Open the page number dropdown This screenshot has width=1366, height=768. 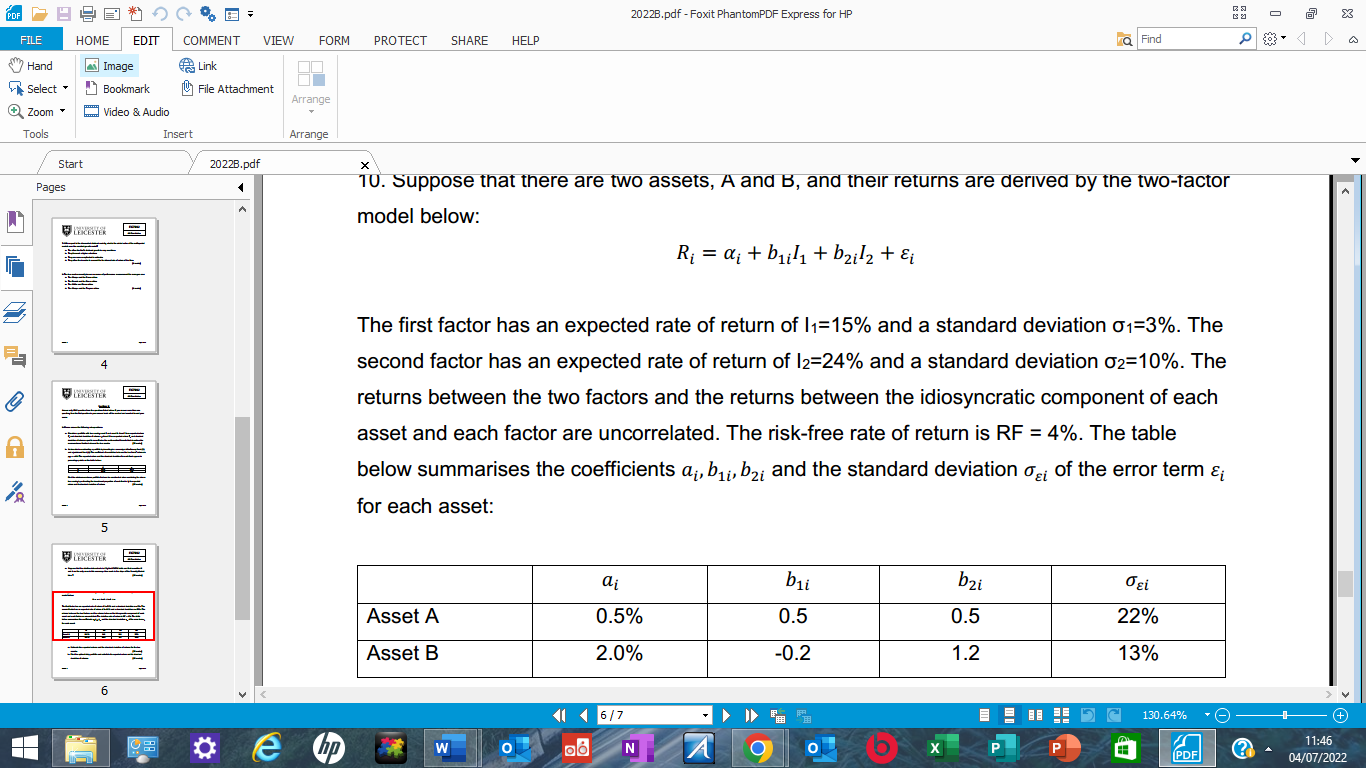(x=706, y=716)
